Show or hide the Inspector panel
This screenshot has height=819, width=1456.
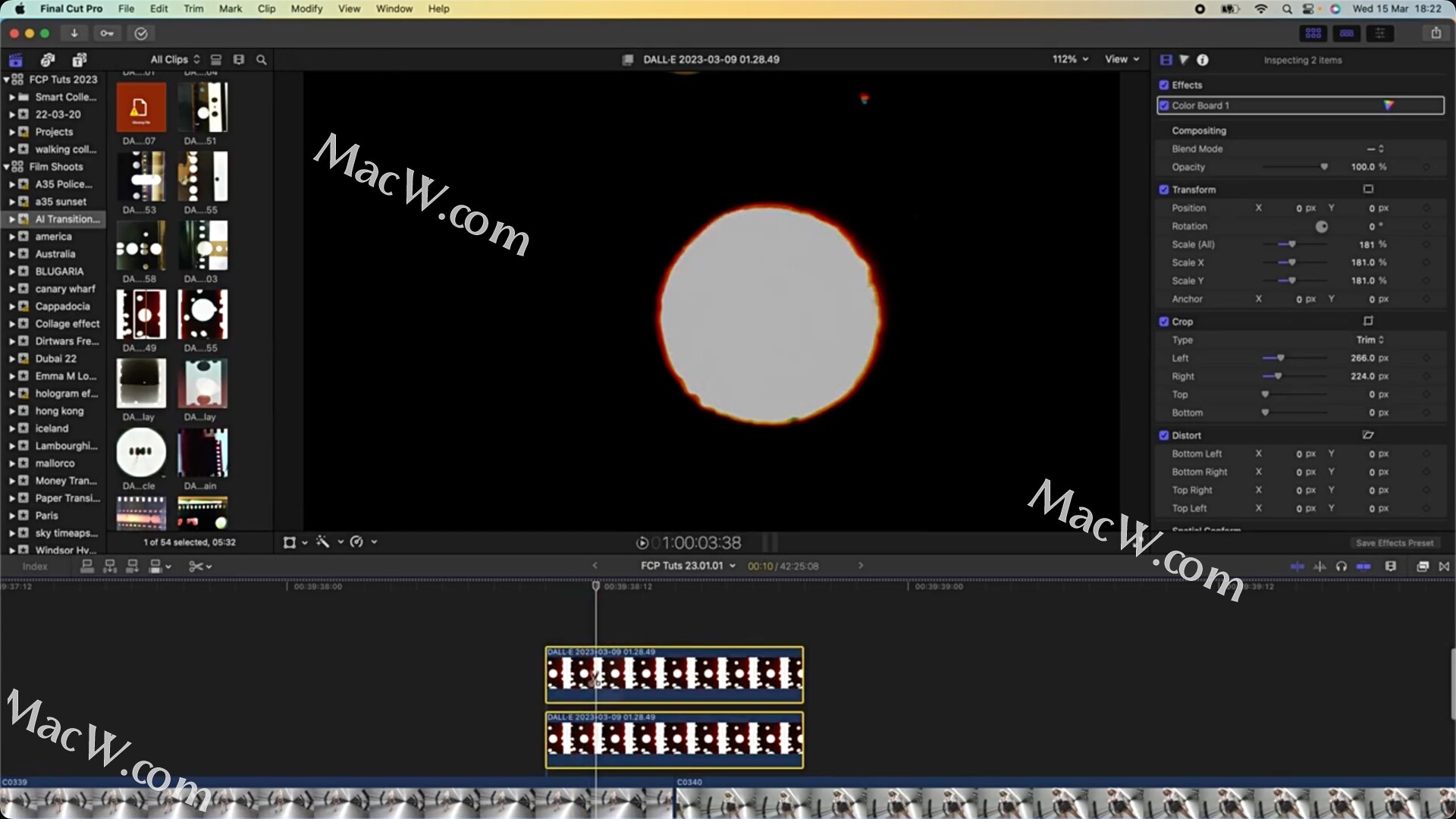click(1380, 33)
